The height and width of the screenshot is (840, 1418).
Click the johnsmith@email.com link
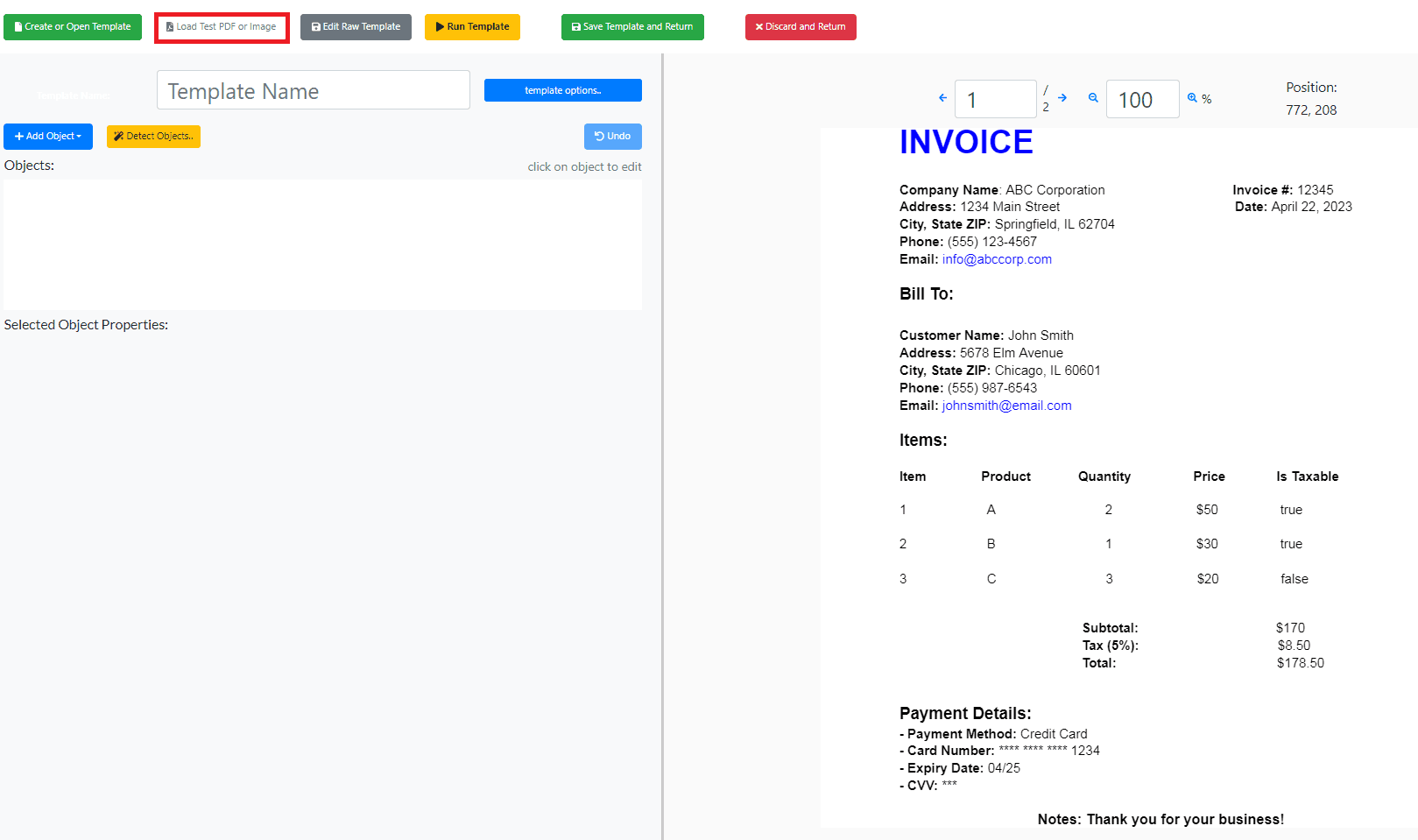coord(1006,406)
